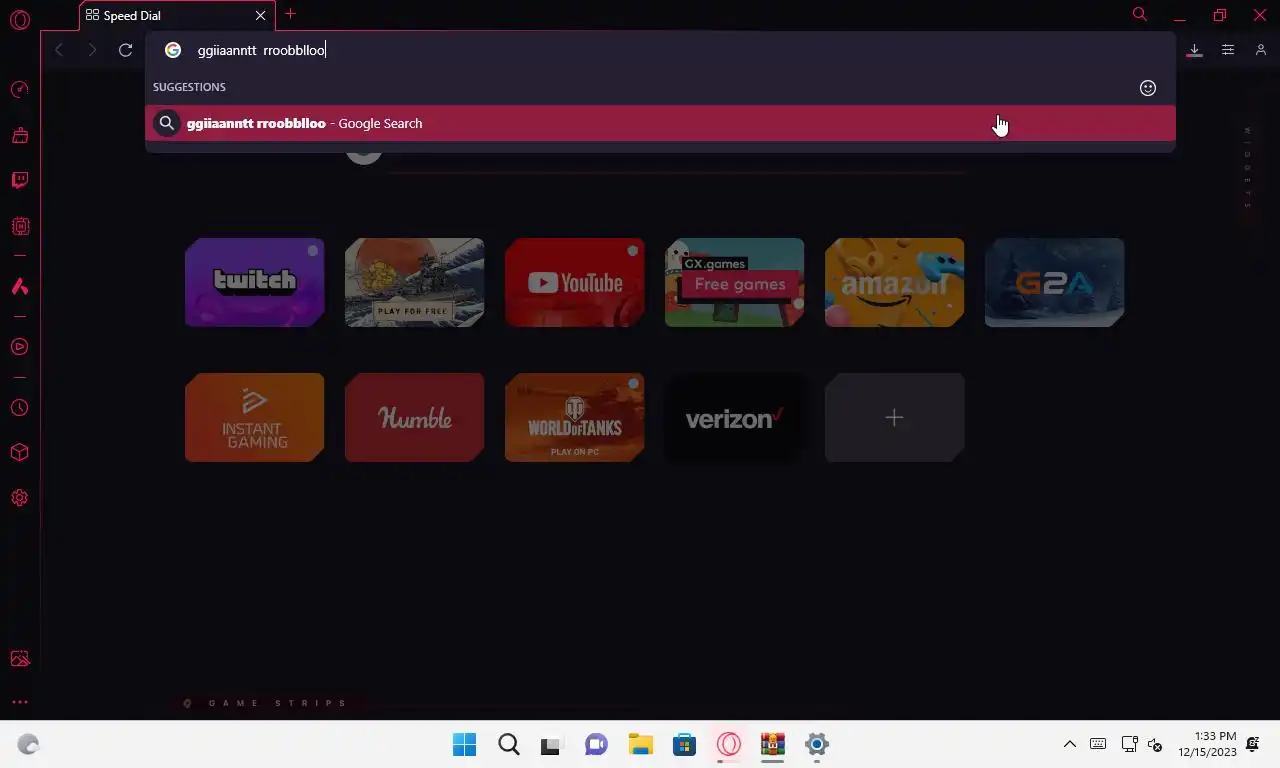This screenshot has height=768, width=1280.
Task: Open a new tab with plus button
Action: (290, 14)
